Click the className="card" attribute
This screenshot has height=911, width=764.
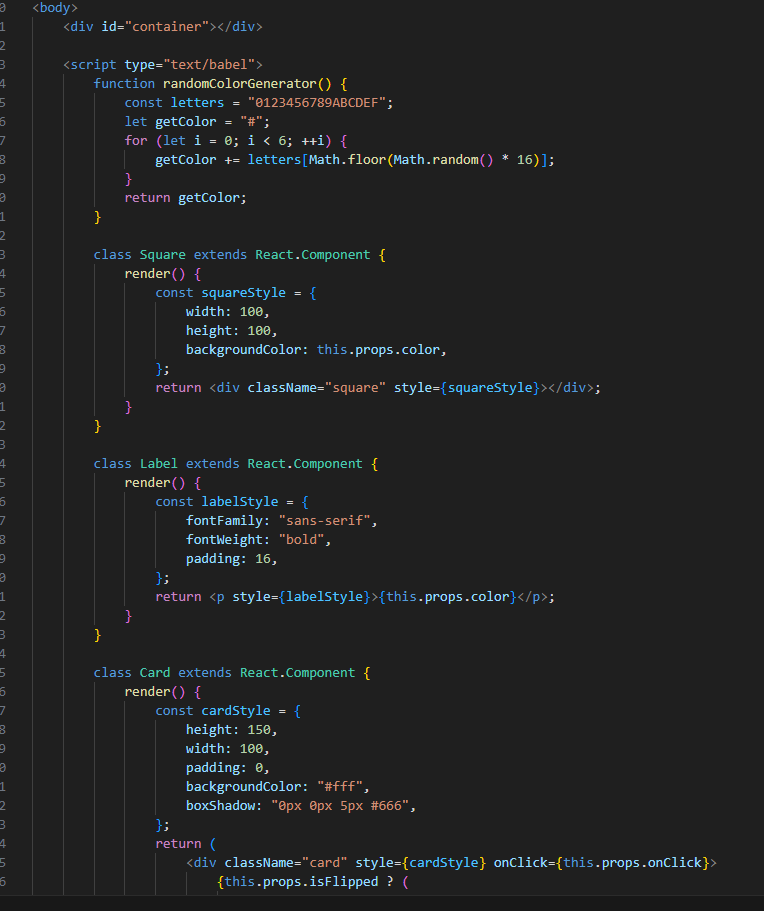click(286, 863)
